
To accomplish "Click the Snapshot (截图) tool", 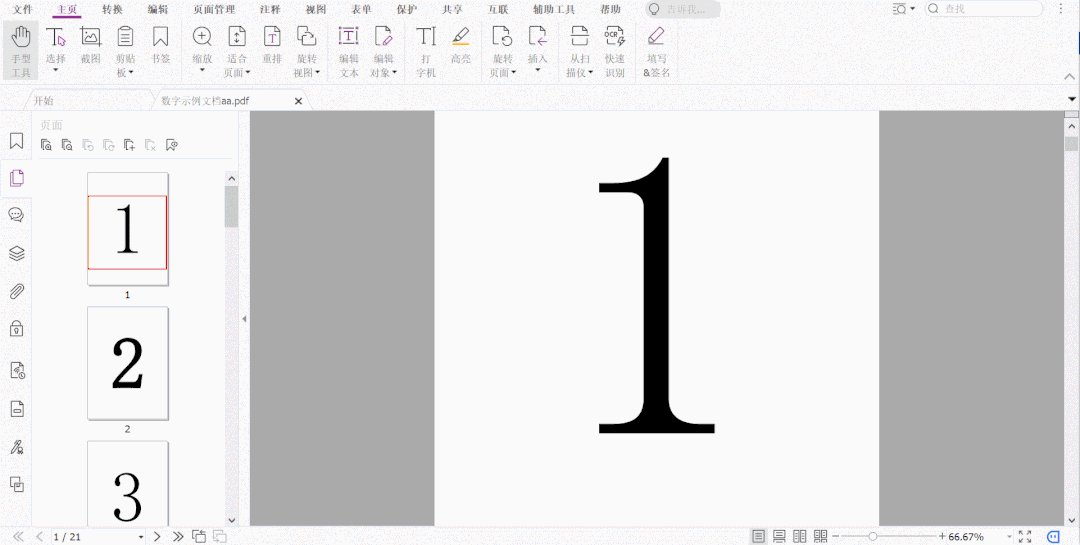I will click(91, 50).
